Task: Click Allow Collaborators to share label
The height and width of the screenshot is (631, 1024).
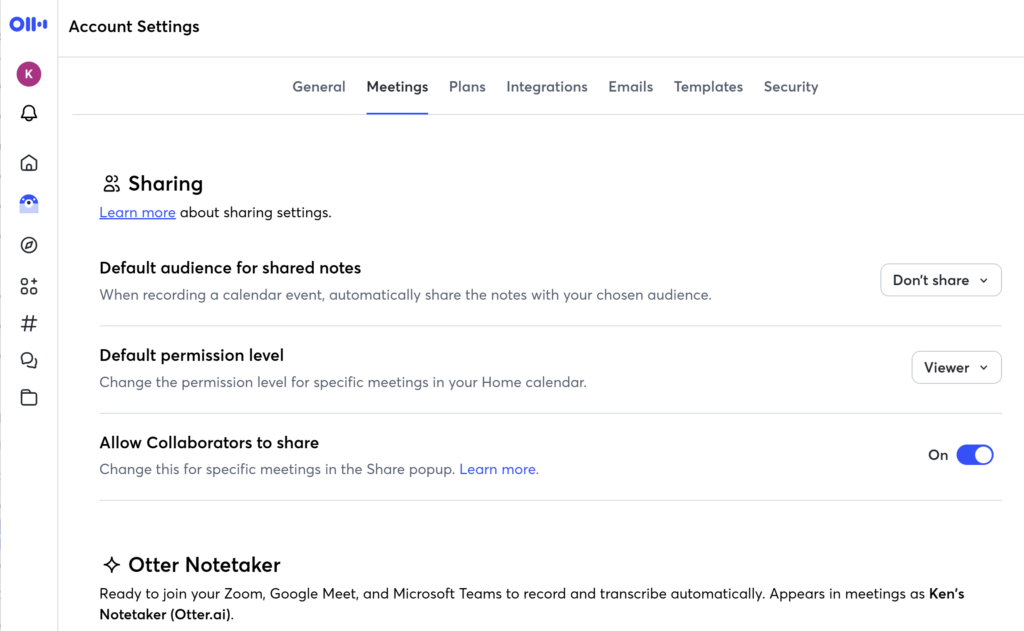Action: 209,442
